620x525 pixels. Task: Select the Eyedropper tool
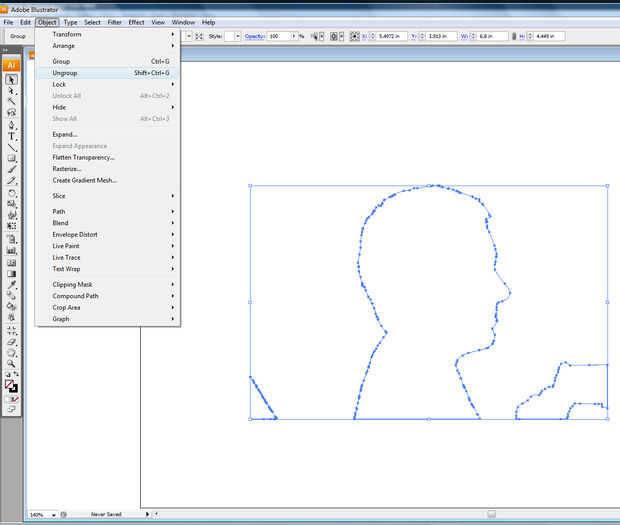pyautogui.click(x=12, y=284)
